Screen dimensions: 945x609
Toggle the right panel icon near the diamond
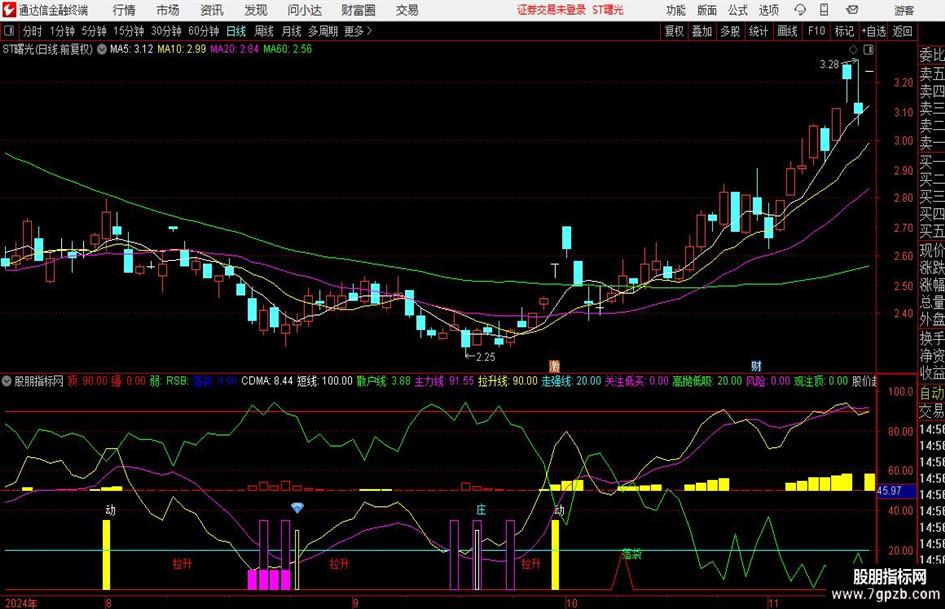pyautogui.click(x=868, y=49)
